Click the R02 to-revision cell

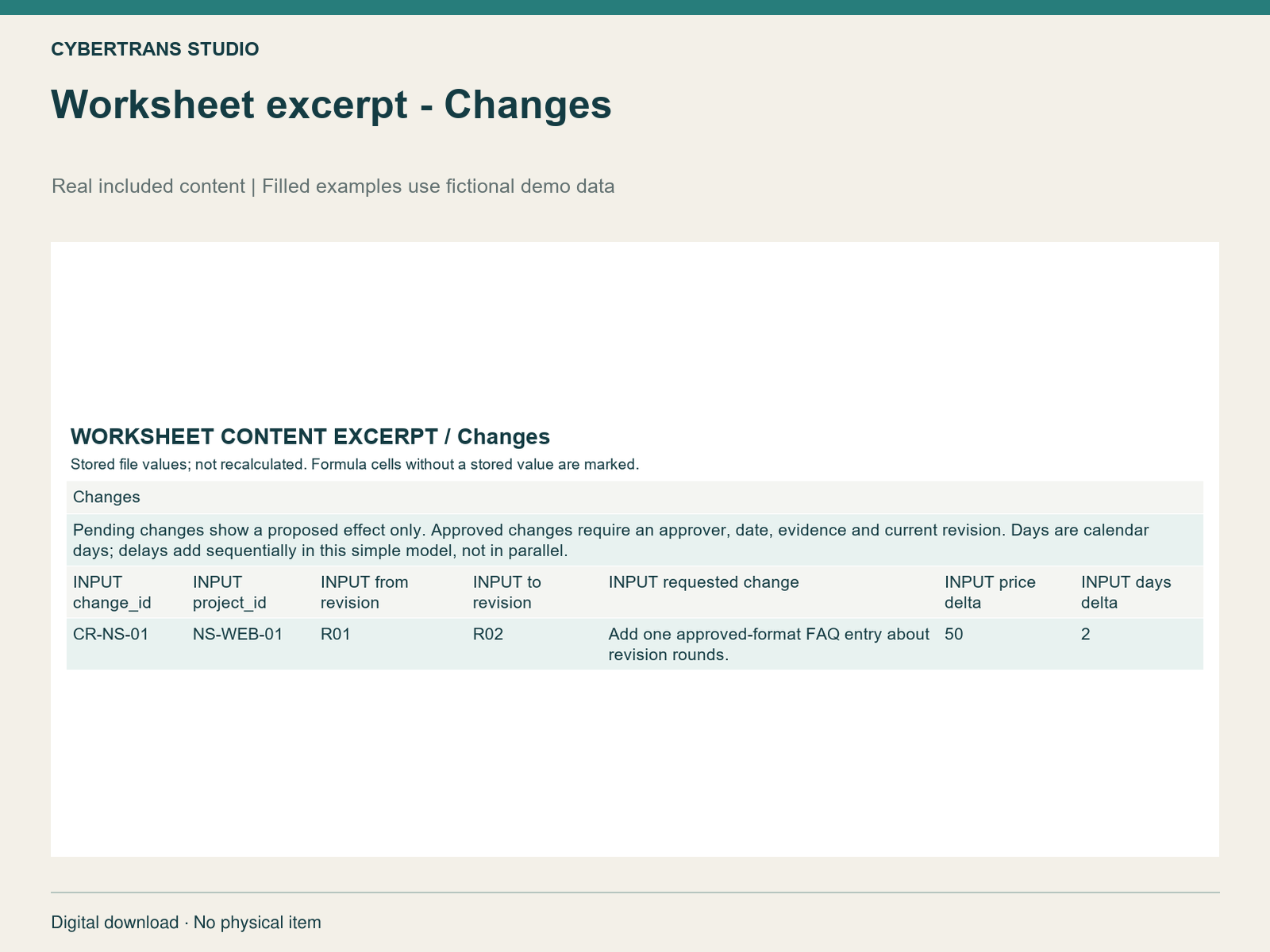488,635
